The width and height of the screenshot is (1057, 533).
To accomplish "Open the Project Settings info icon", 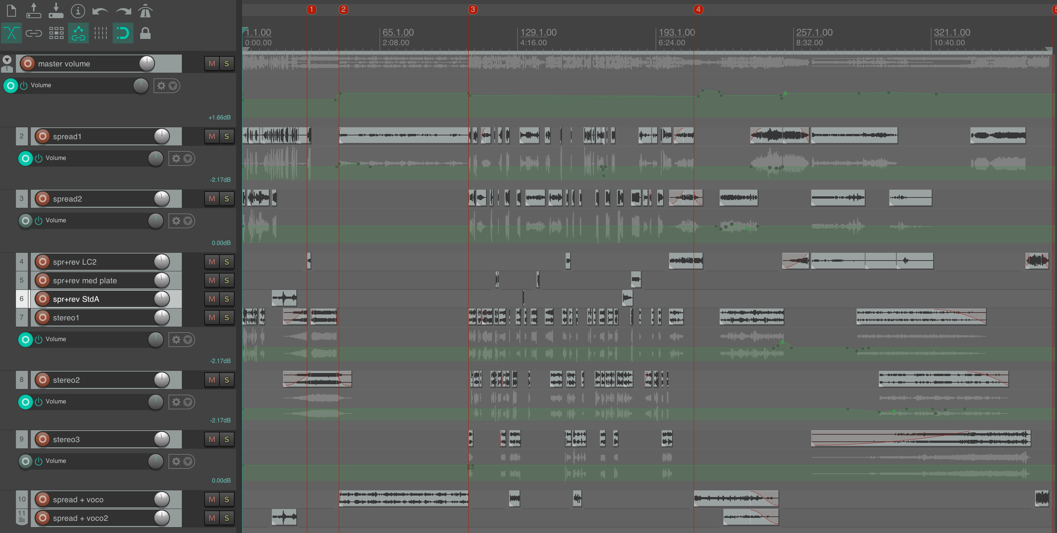I will tap(78, 11).
